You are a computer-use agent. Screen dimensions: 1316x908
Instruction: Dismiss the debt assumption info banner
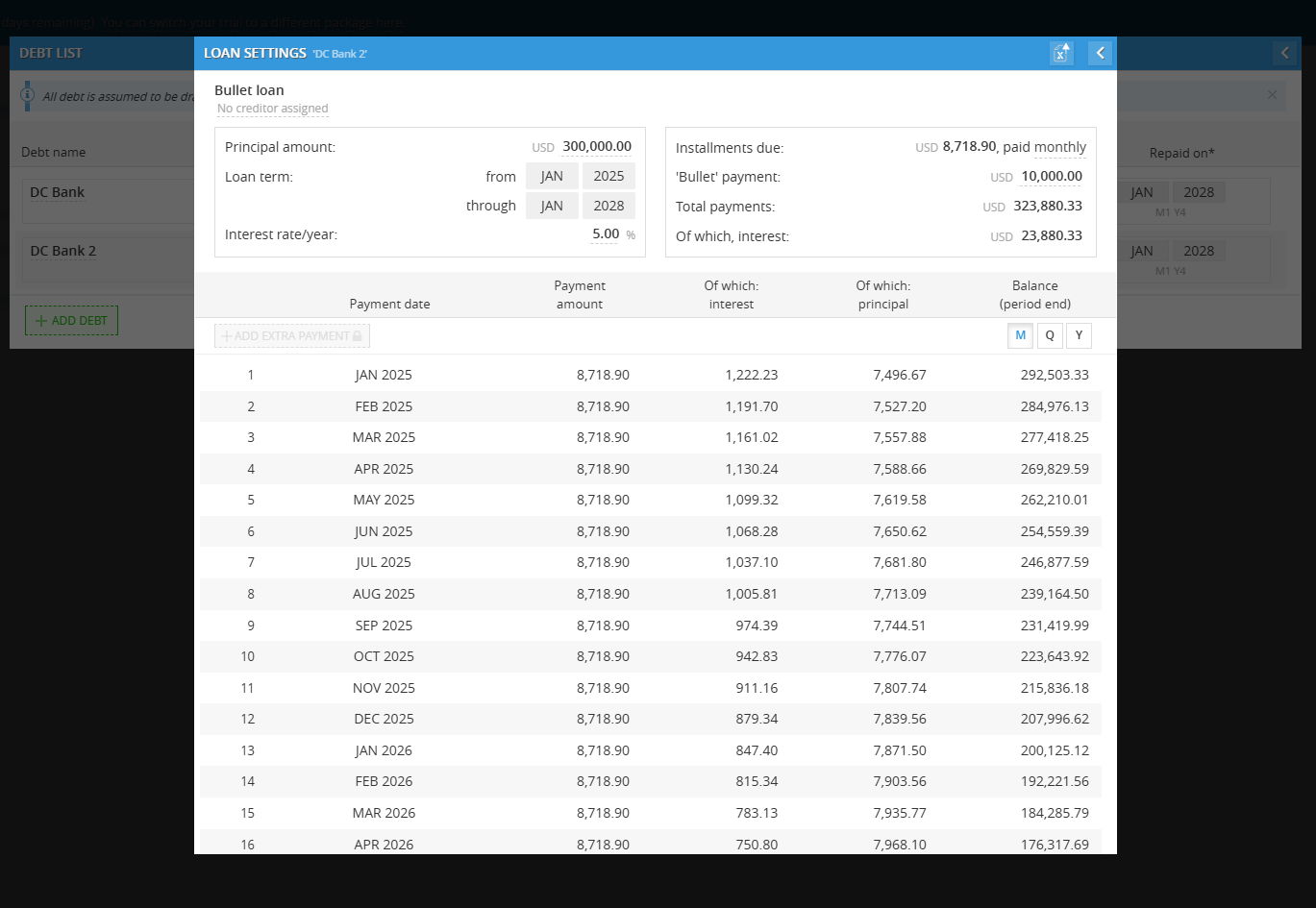[1272, 95]
